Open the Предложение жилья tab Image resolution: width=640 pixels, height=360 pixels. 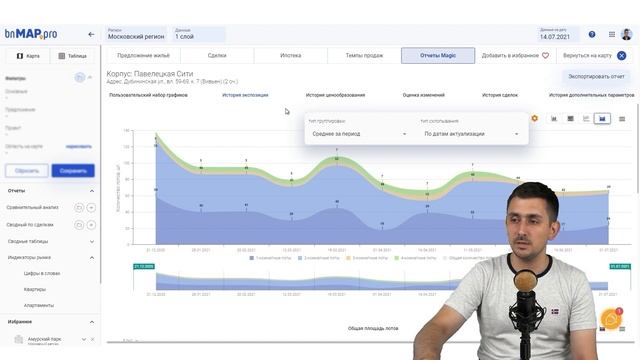tap(143, 56)
